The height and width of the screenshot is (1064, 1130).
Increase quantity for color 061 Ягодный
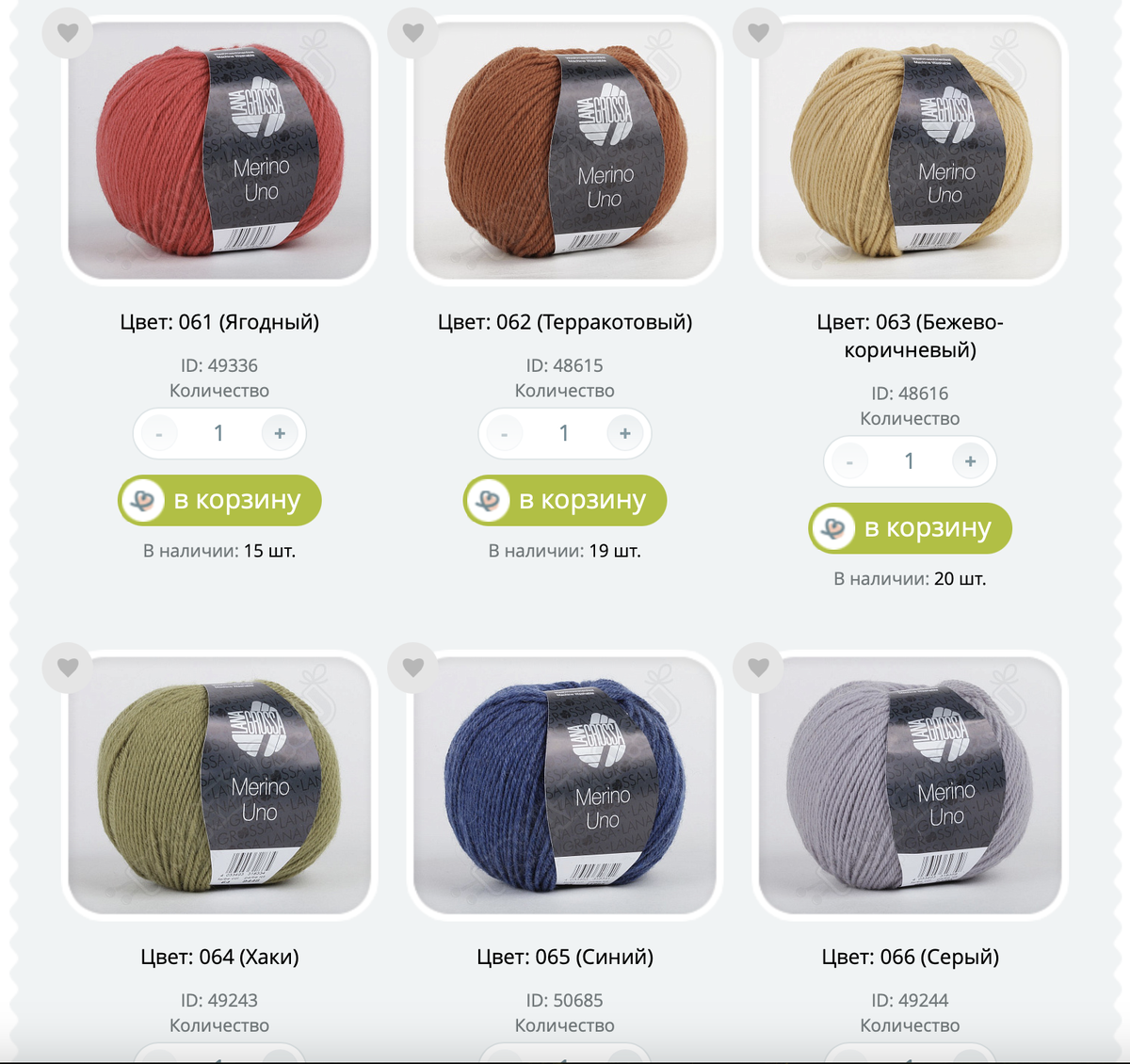[x=280, y=433]
